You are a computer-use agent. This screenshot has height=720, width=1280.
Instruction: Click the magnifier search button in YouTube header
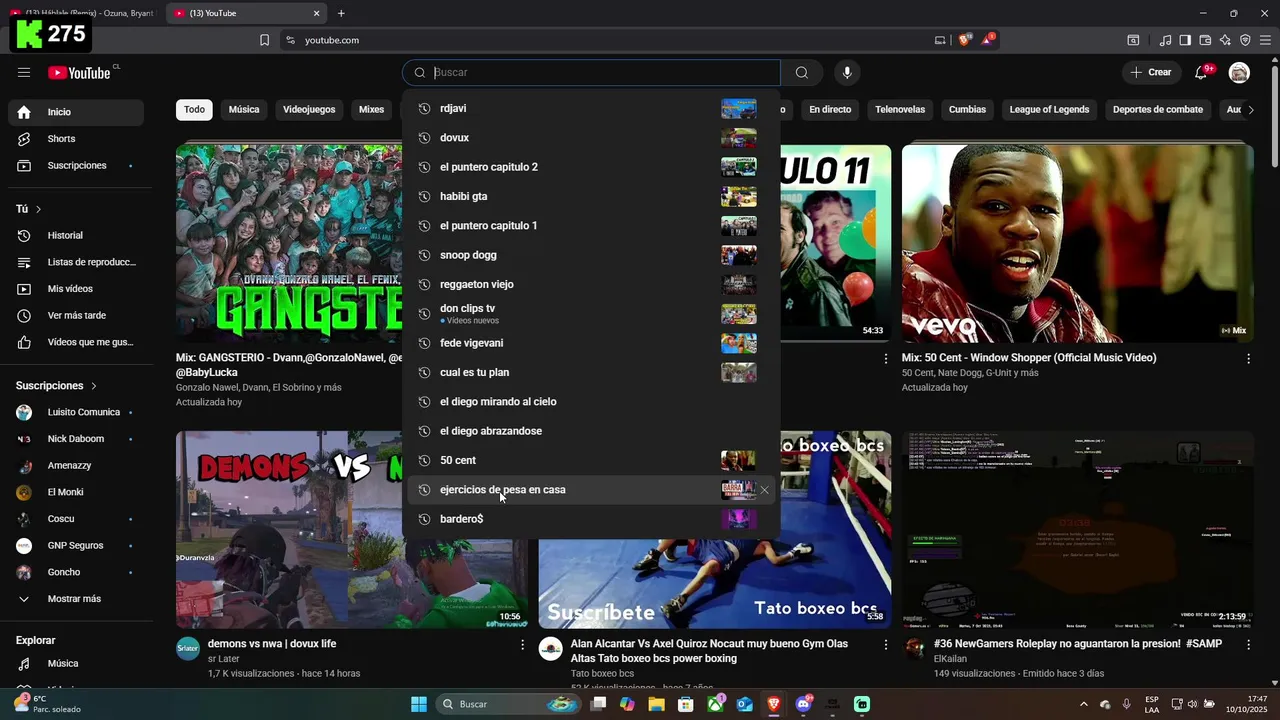[x=802, y=72]
